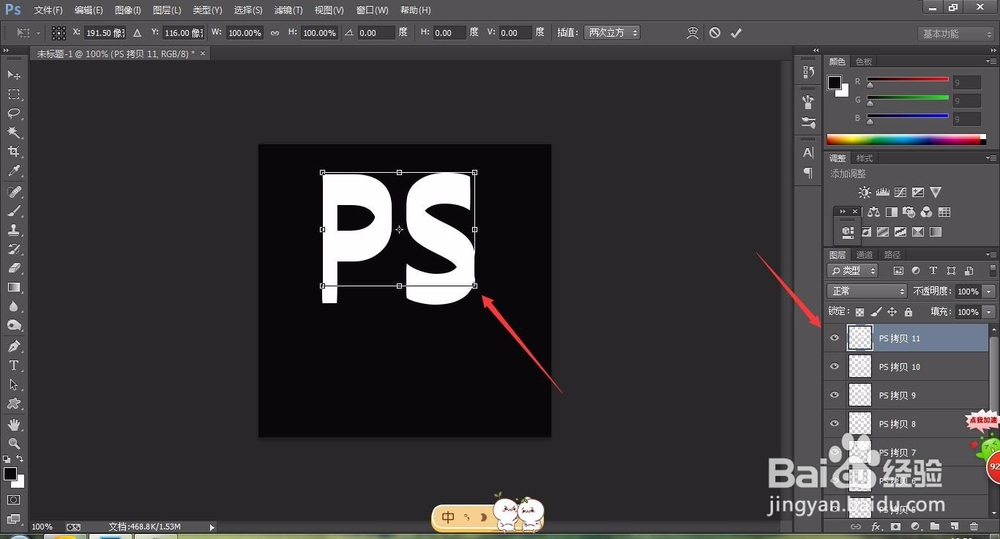
Task: Toggle lock image pixels brush icon
Action: tap(876, 312)
